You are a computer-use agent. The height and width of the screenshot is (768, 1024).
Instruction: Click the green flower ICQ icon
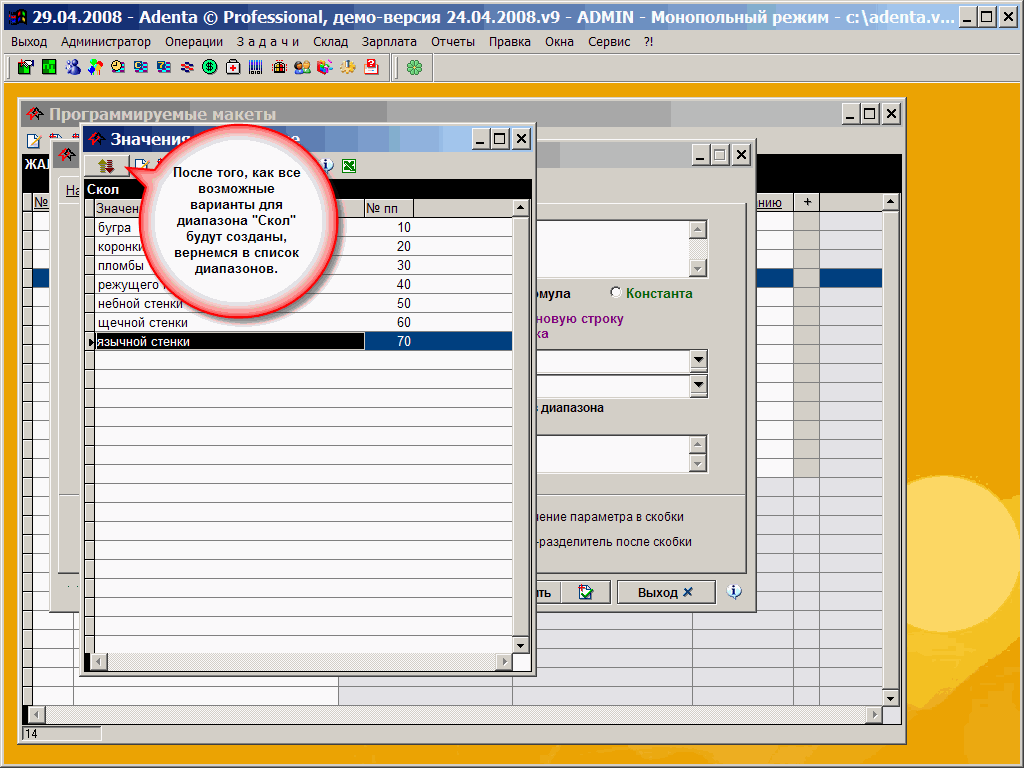(x=414, y=67)
